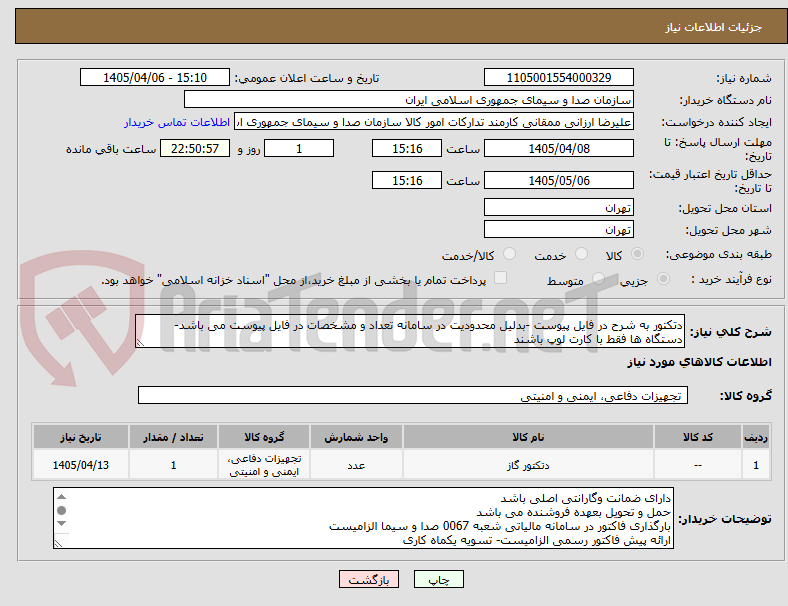Click the بازگشت (back) button
The height and width of the screenshot is (606, 788).
point(369,580)
